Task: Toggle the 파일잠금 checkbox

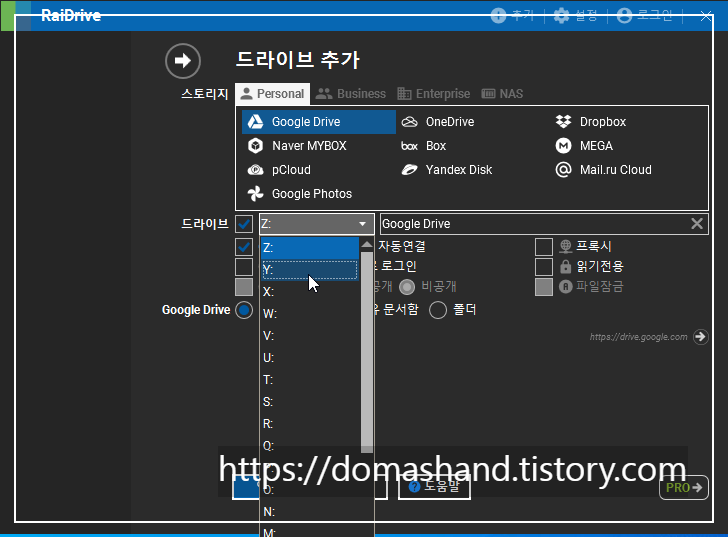Action: tap(544, 287)
